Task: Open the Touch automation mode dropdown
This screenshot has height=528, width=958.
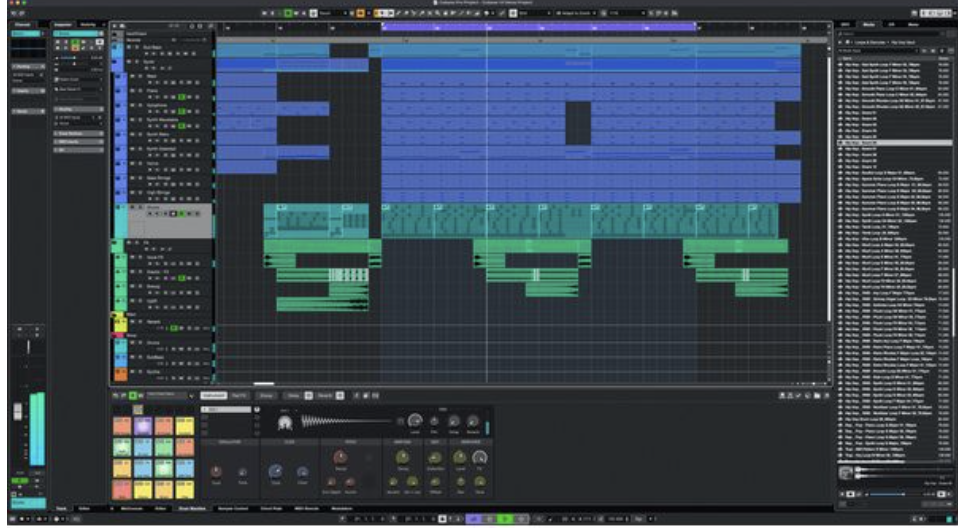Action: point(332,13)
